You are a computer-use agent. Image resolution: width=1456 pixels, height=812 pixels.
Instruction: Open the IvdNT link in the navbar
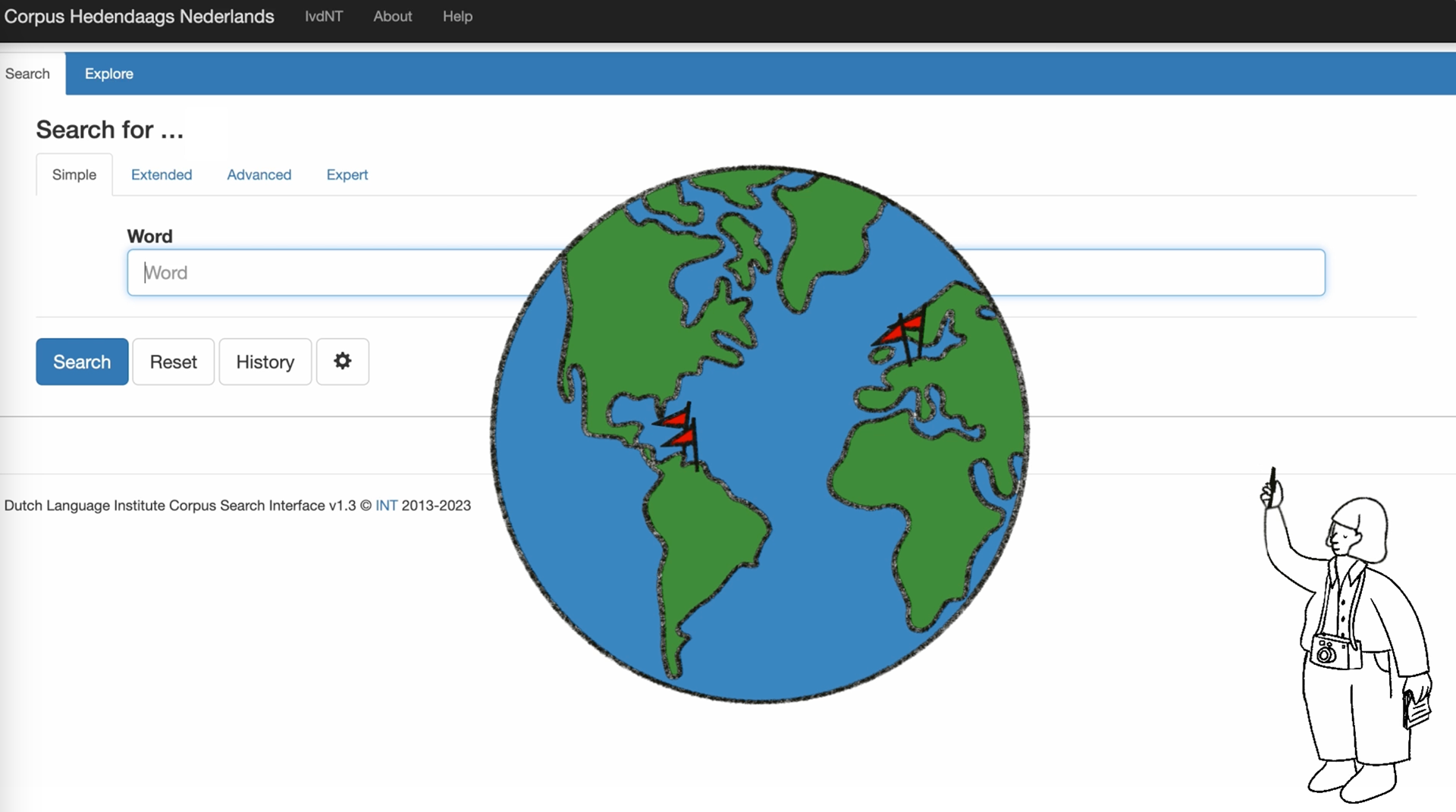click(x=324, y=16)
